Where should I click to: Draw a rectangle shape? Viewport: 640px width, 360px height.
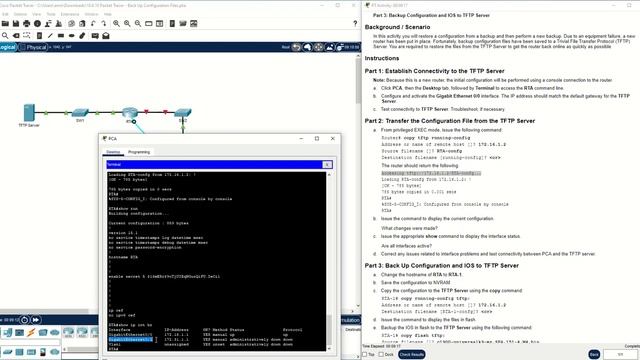61,36
